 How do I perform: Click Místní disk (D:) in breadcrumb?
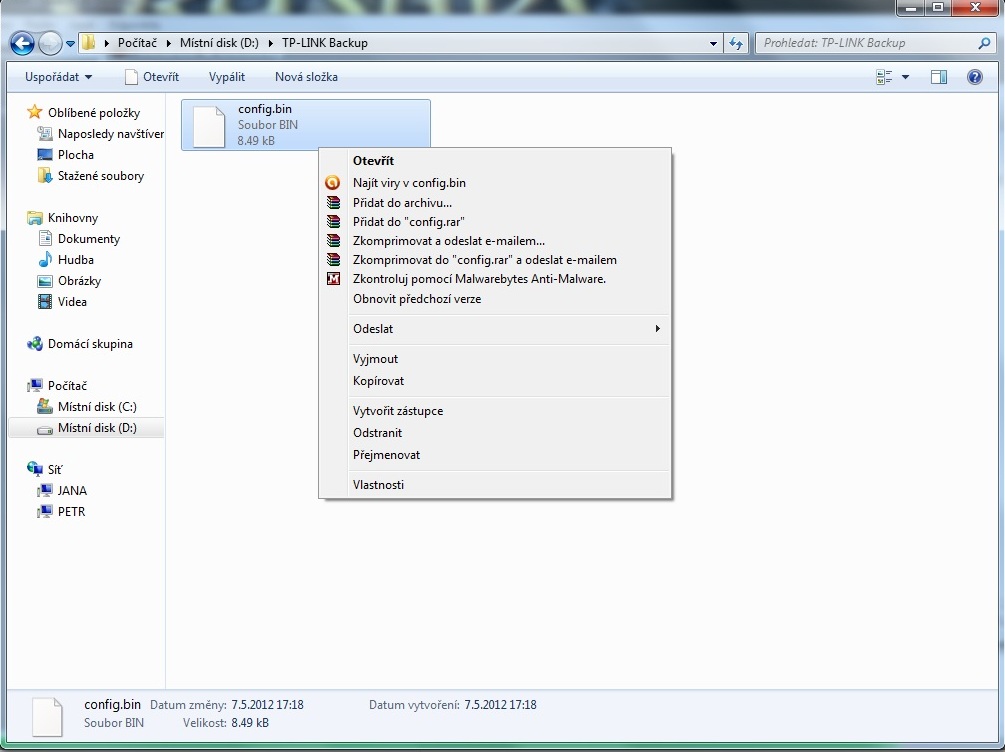click(x=219, y=43)
